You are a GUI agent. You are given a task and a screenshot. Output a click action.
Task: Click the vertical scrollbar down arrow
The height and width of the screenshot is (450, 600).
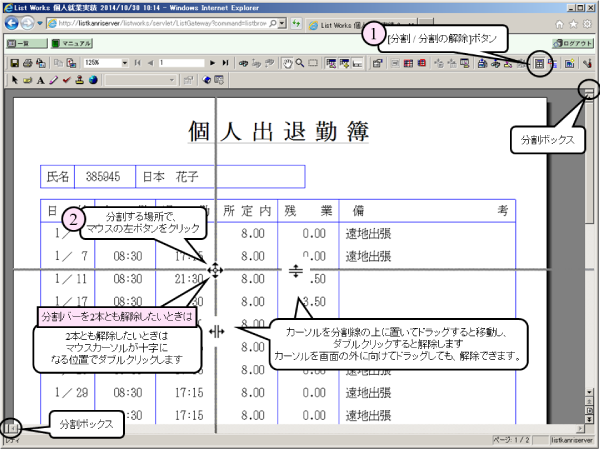click(x=589, y=392)
